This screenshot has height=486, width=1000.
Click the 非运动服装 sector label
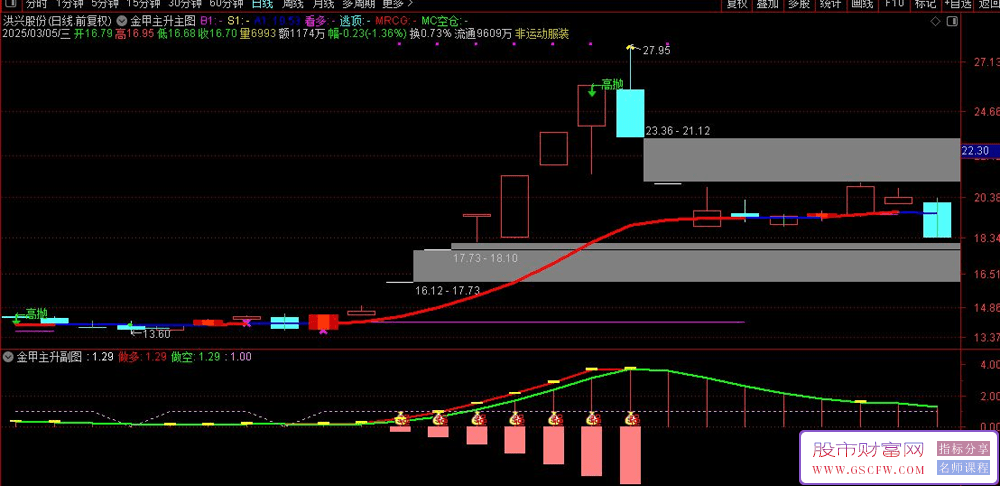point(542,33)
